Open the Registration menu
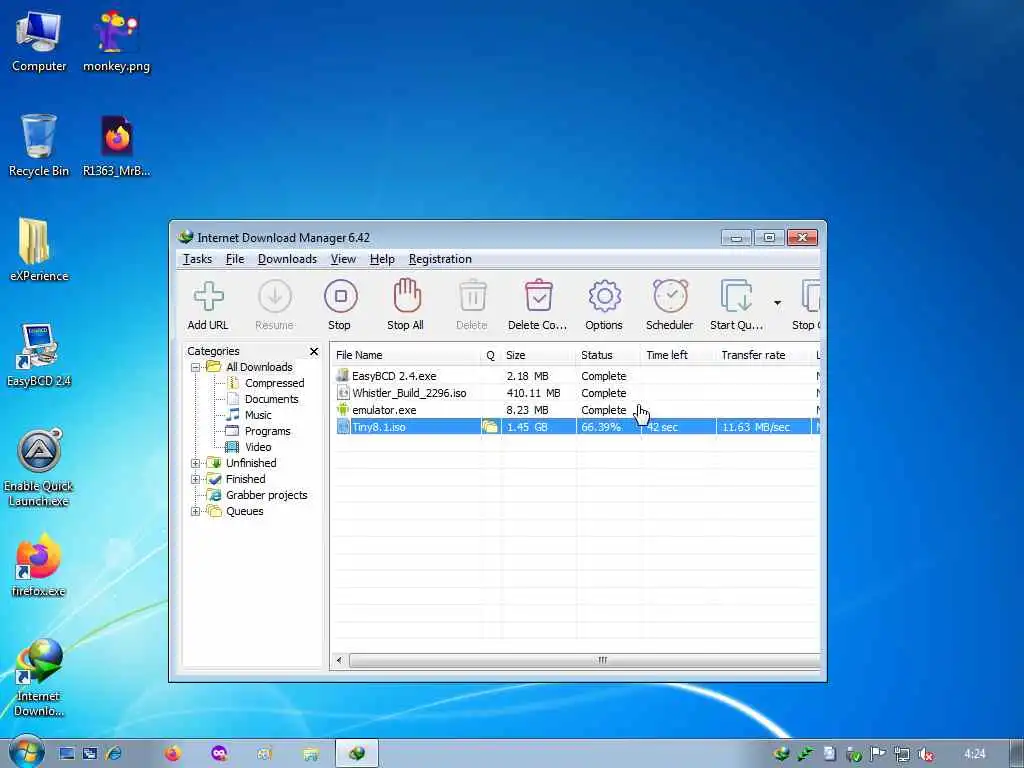 click(x=440, y=259)
